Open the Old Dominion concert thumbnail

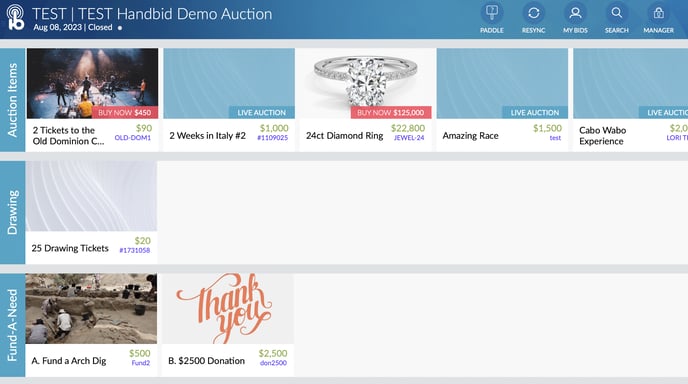point(92,83)
